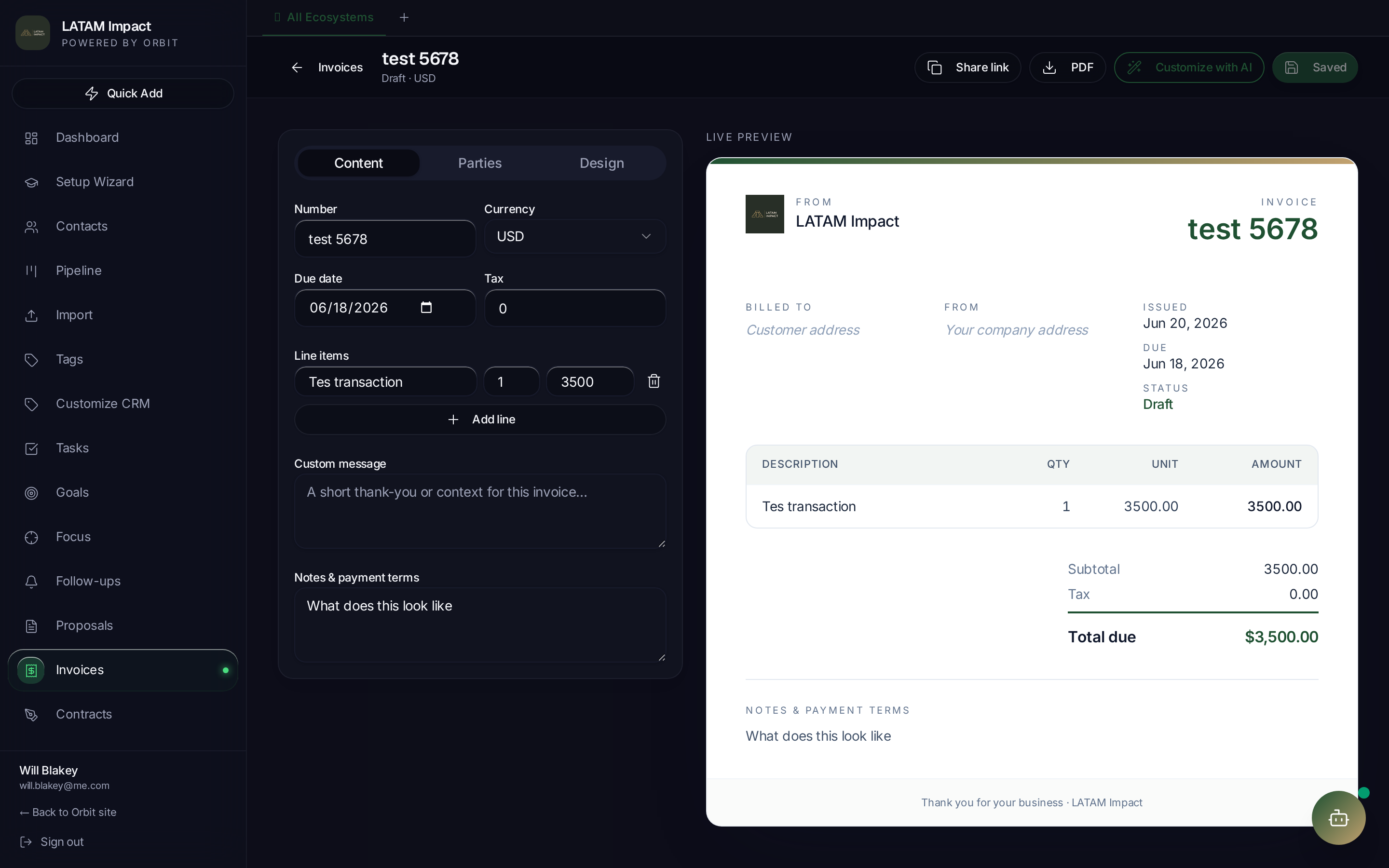
Task: Click Back to Orbit site link
Action: [x=68, y=813]
